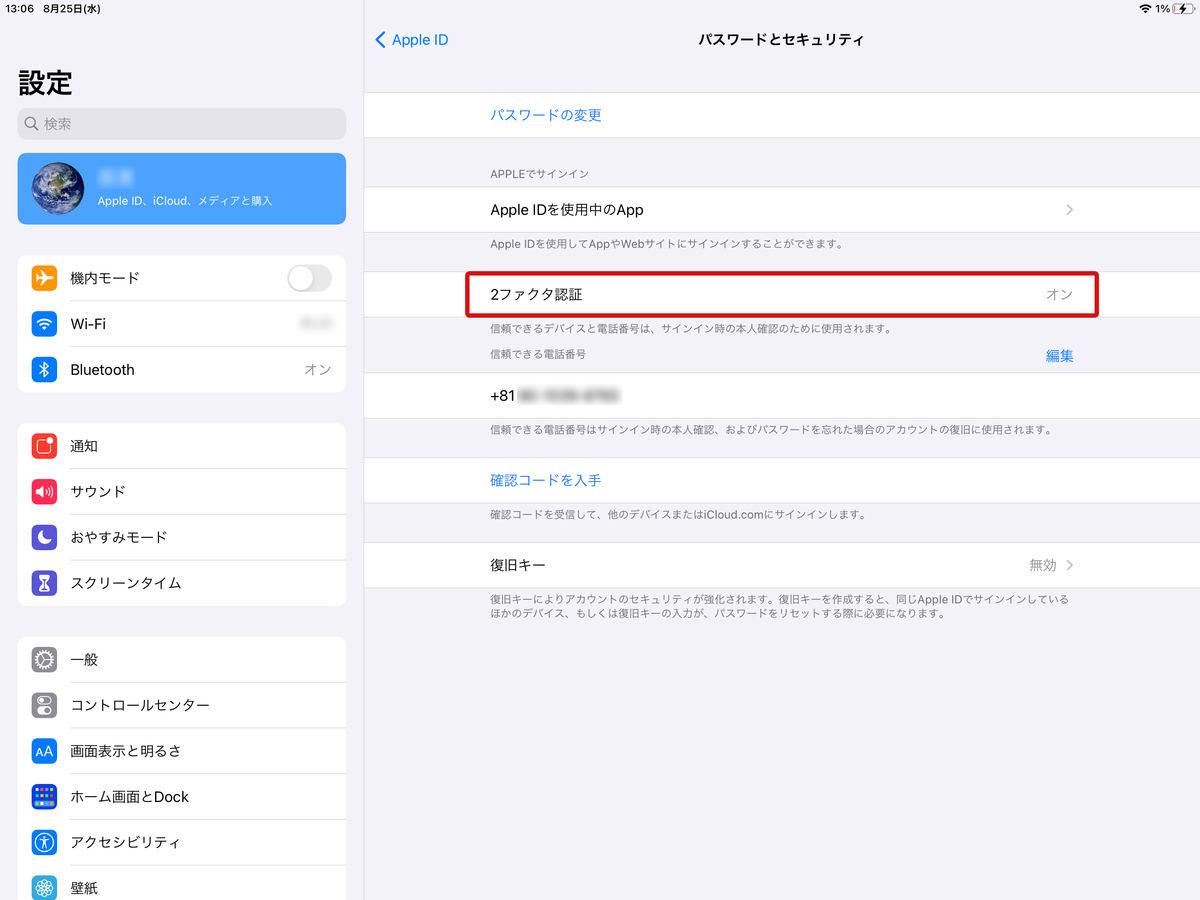This screenshot has width=1200, height=900.
Task: Tap 編集 for trusted phone numbers
Action: pos(1060,355)
